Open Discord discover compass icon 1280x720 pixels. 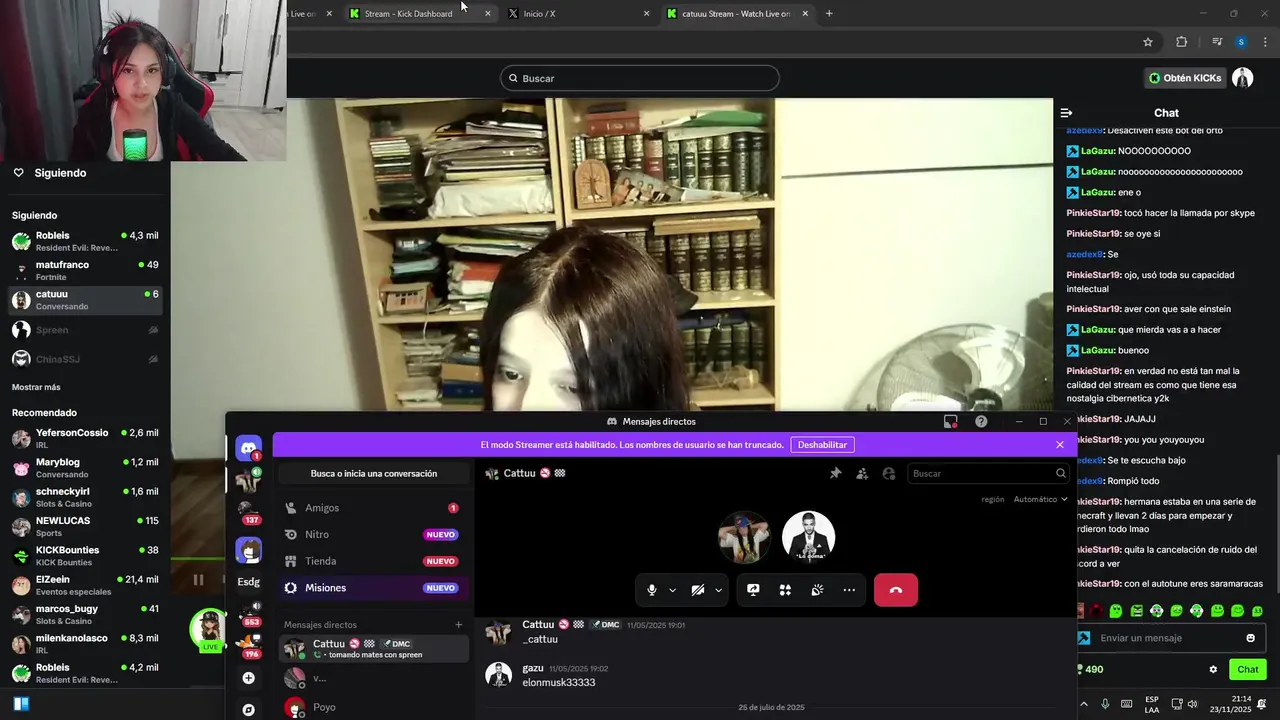pyautogui.click(x=249, y=709)
